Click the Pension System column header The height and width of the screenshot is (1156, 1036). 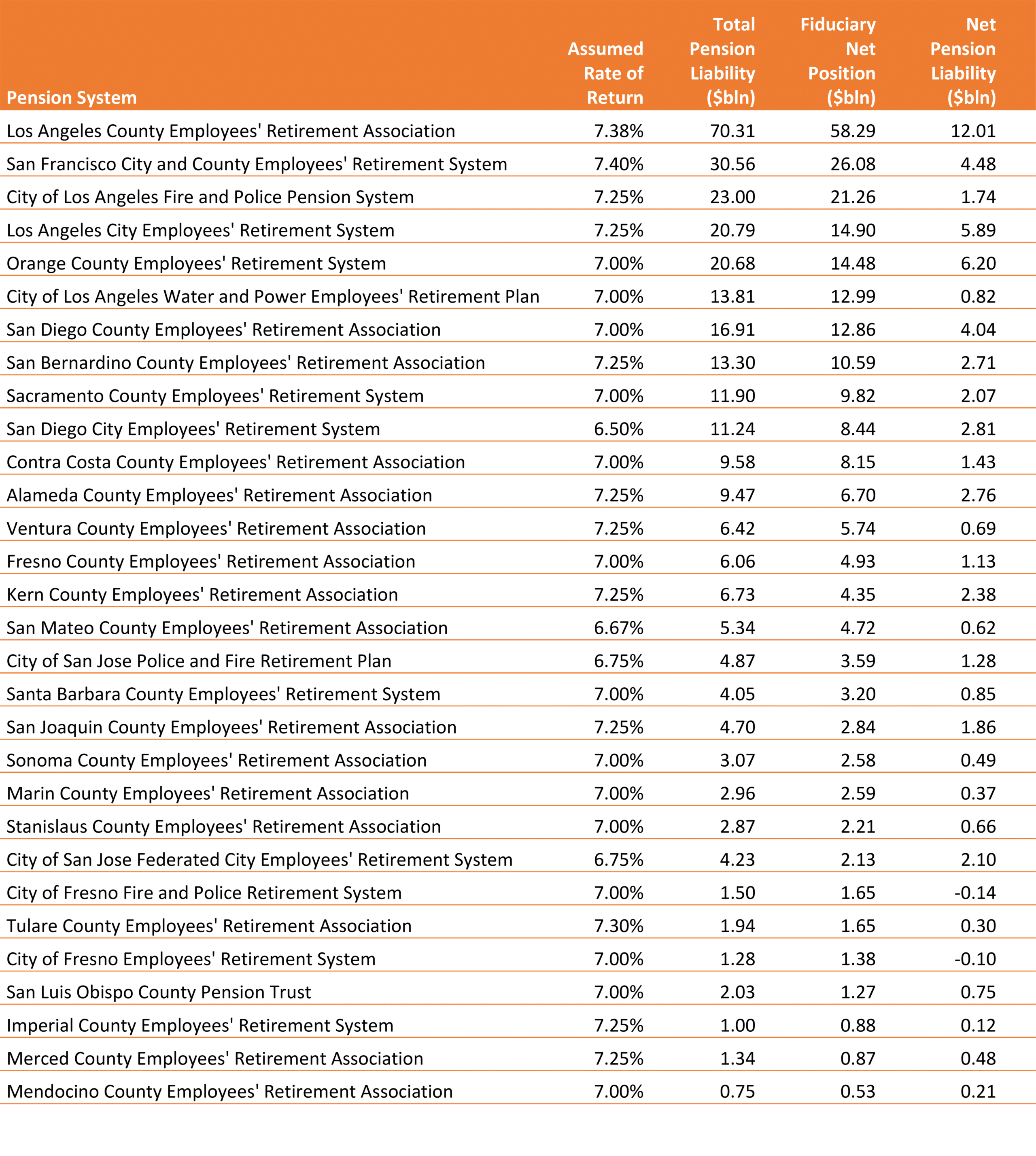click(72, 98)
